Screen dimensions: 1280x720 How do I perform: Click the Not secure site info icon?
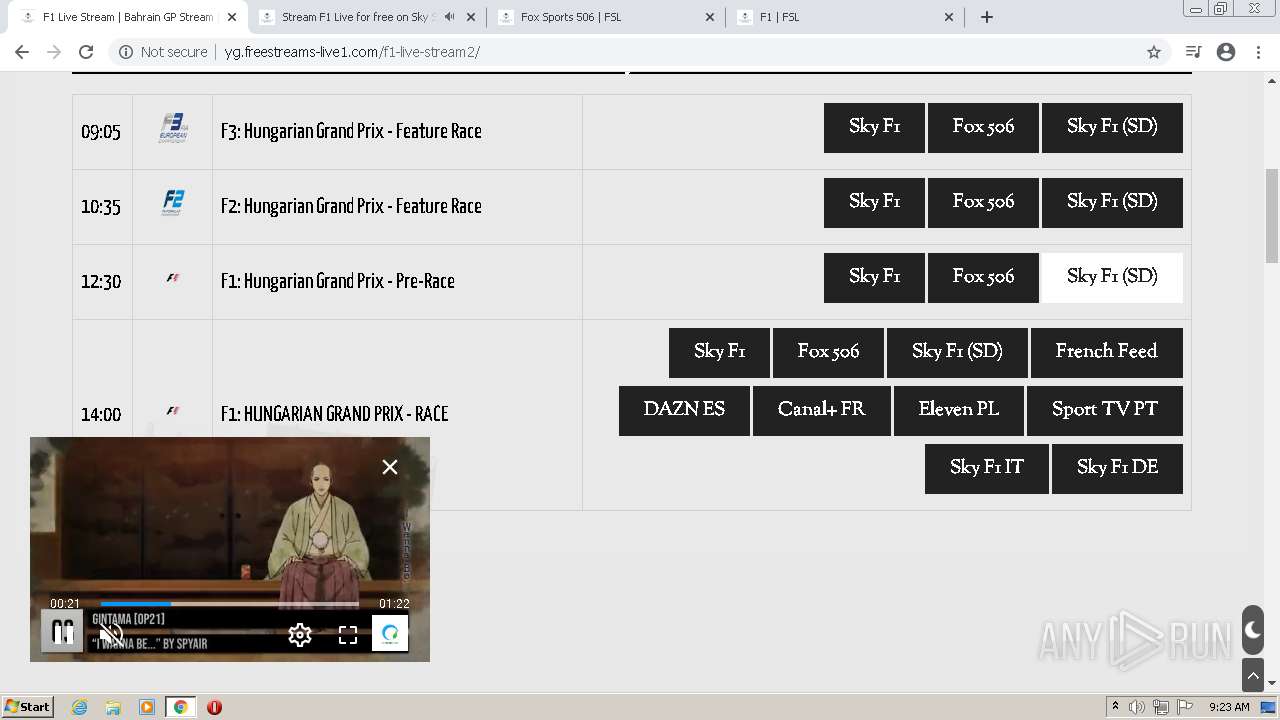[x=126, y=52]
